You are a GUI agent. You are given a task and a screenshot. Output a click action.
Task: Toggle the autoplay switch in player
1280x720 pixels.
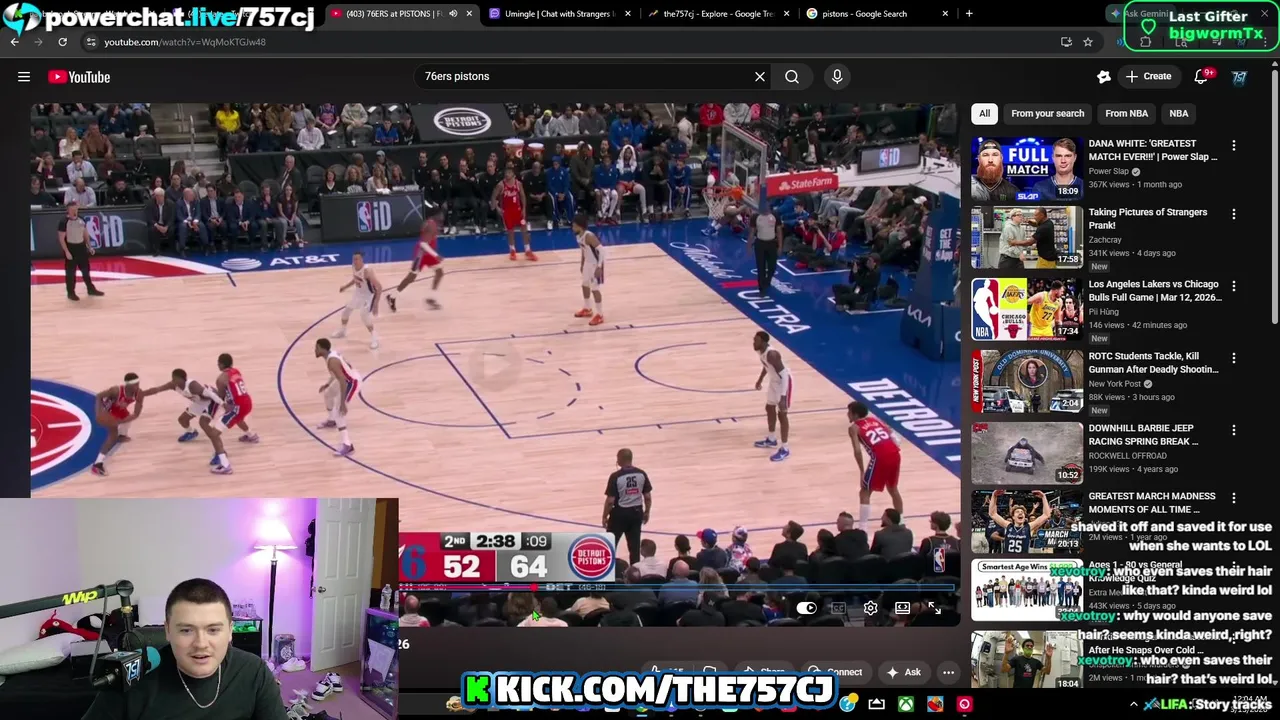point(807,608)
